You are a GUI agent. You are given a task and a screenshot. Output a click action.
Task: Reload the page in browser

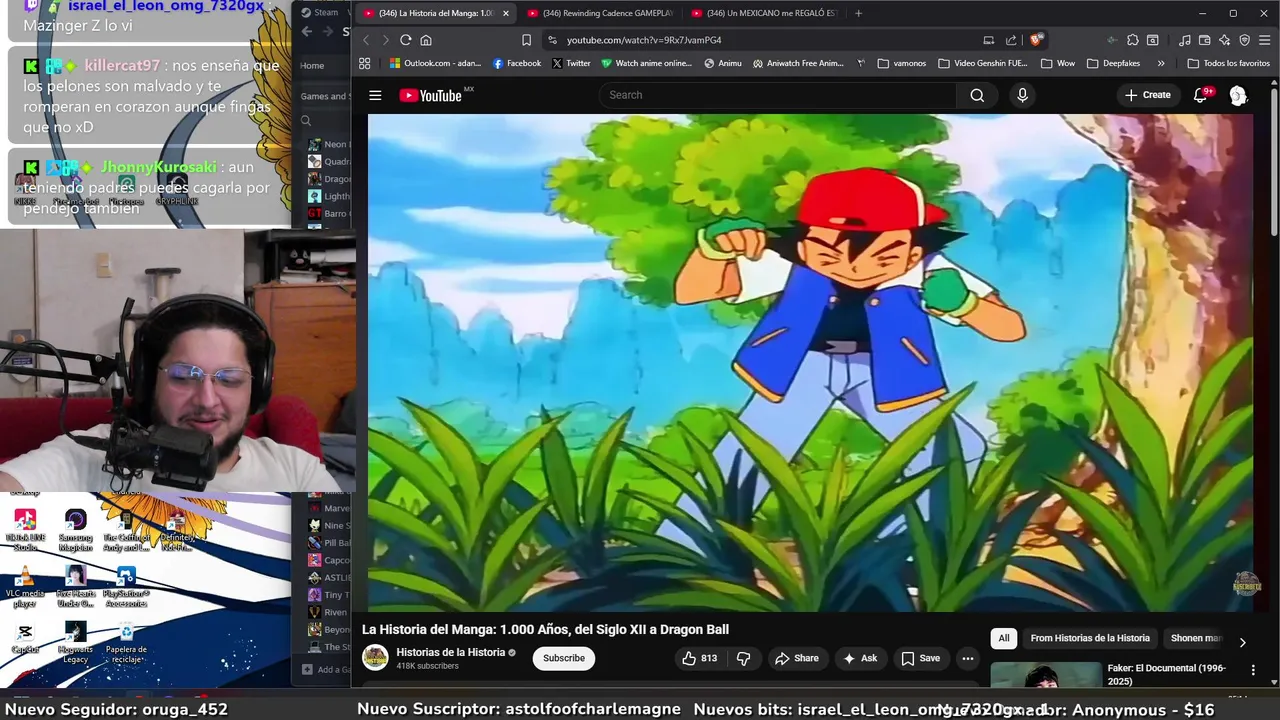(x=405, y=40)
